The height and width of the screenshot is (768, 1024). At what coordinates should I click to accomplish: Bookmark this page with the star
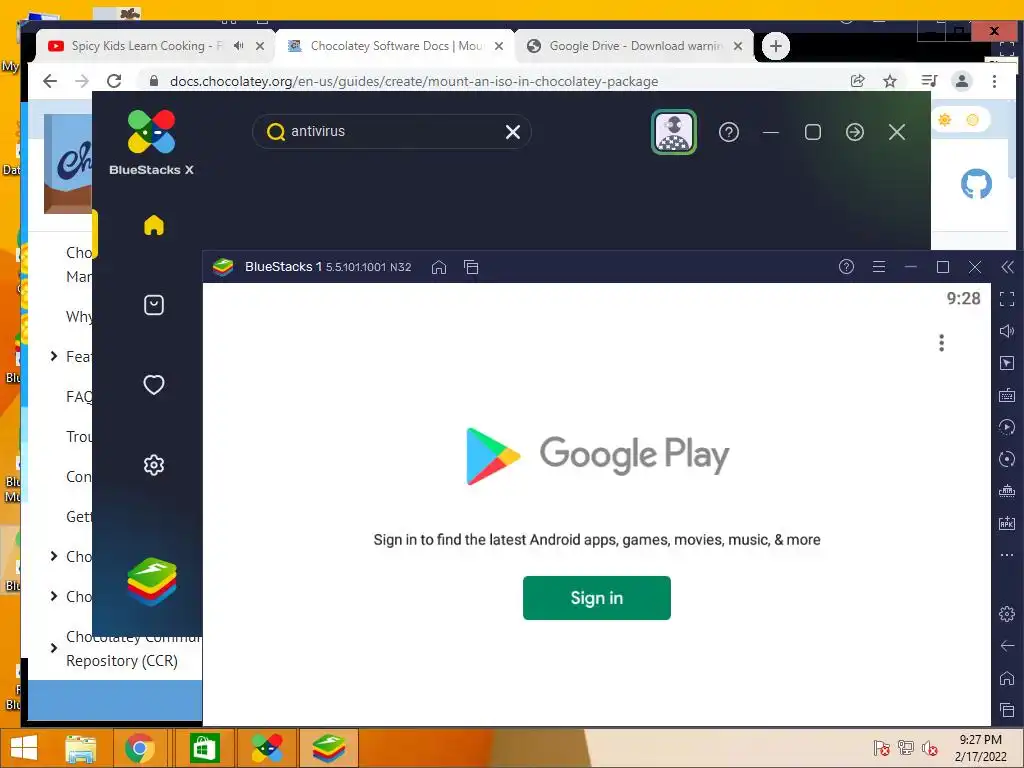coord(889,81)
